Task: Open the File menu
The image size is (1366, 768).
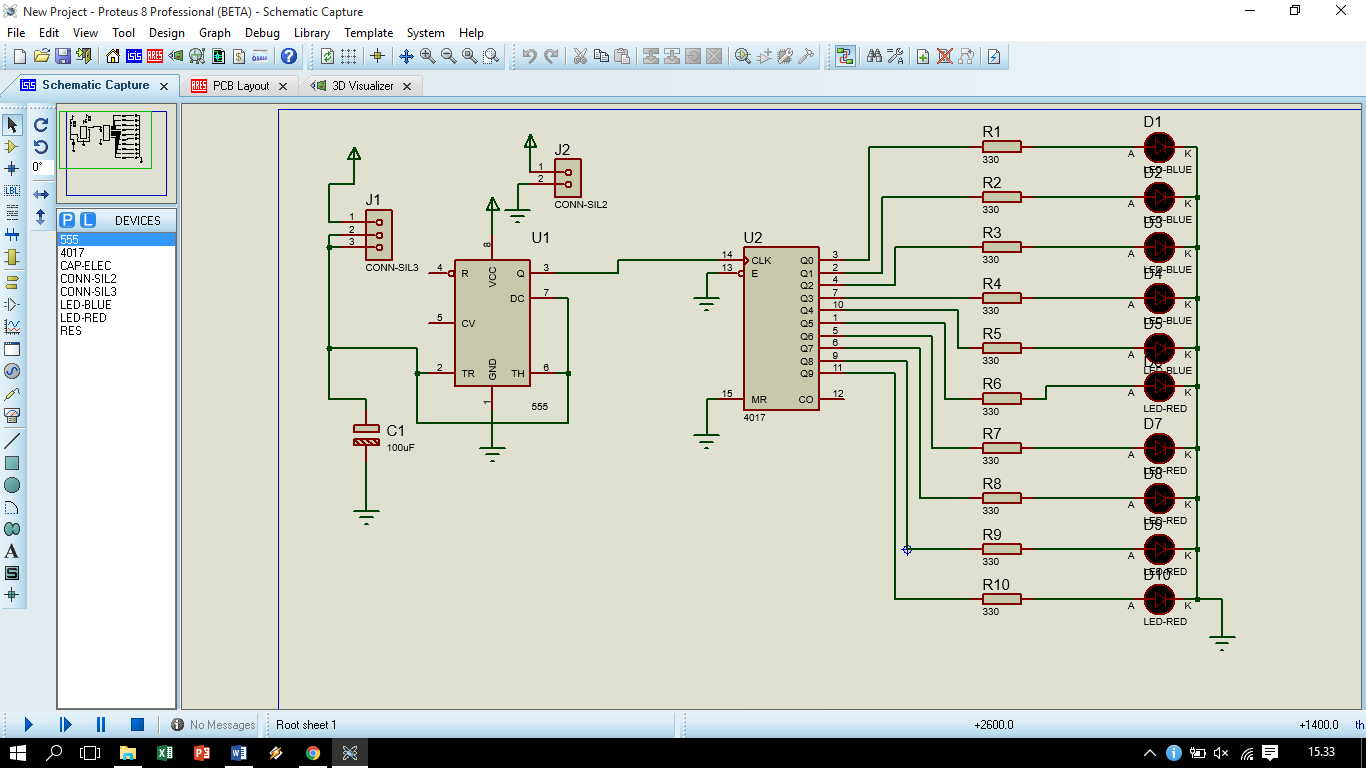Action: pos(16,33)
